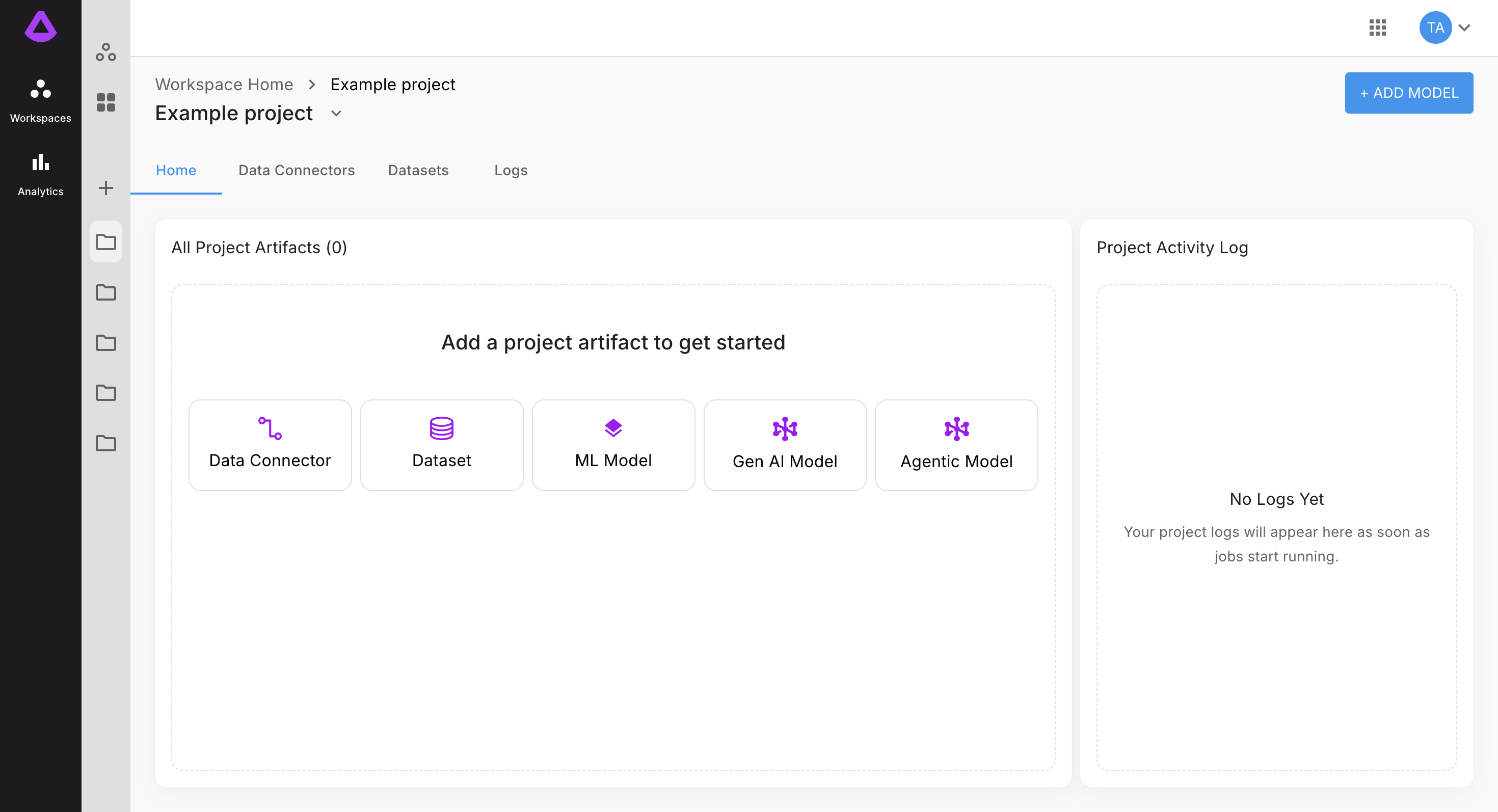Open the last folder icon in the sidebar
The width and height of the screenshot is (1498, 812).
click(x=106, y=443)
